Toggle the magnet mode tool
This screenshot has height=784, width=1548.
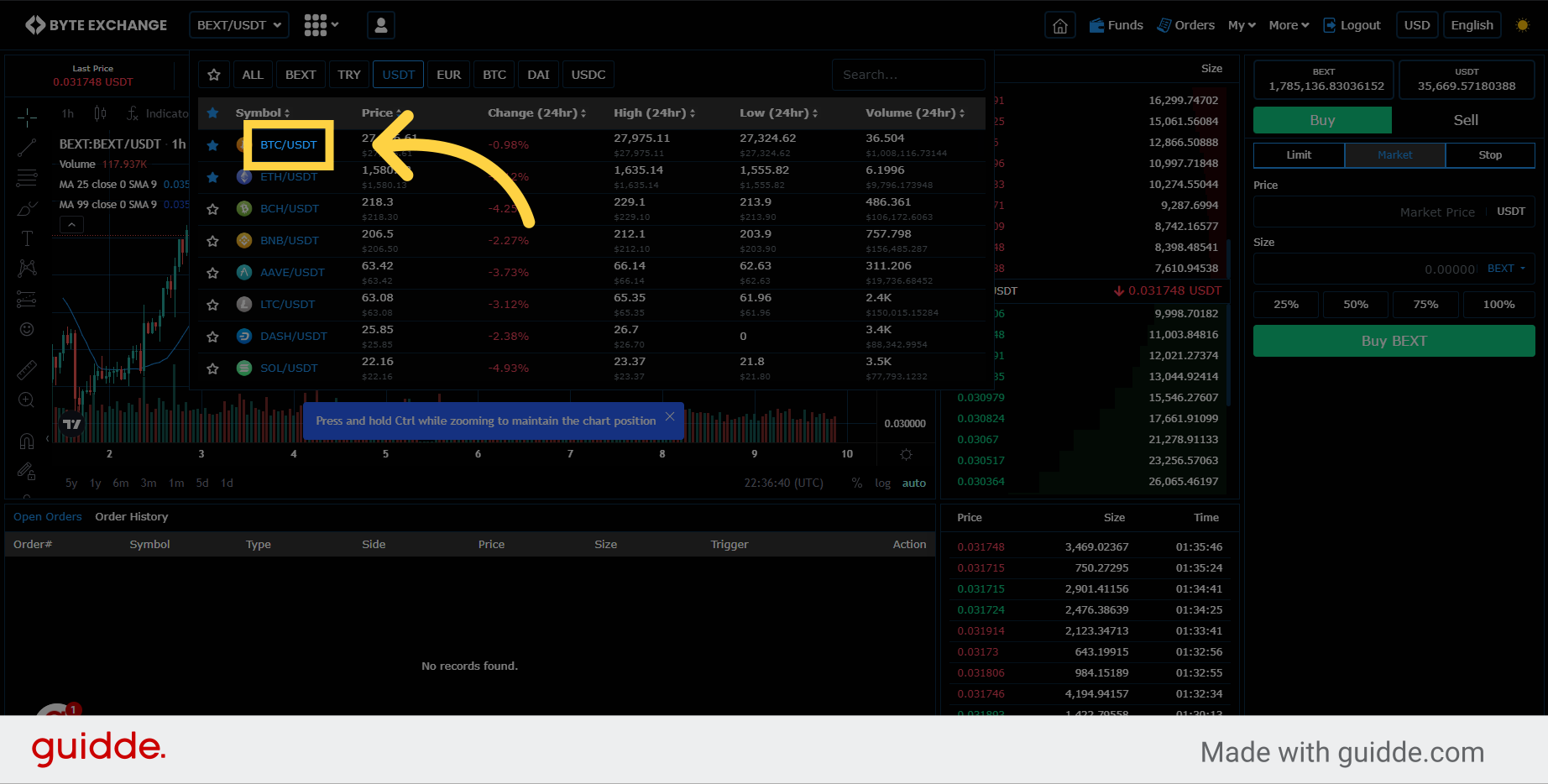pyautogui.click(x=27, y=441)
